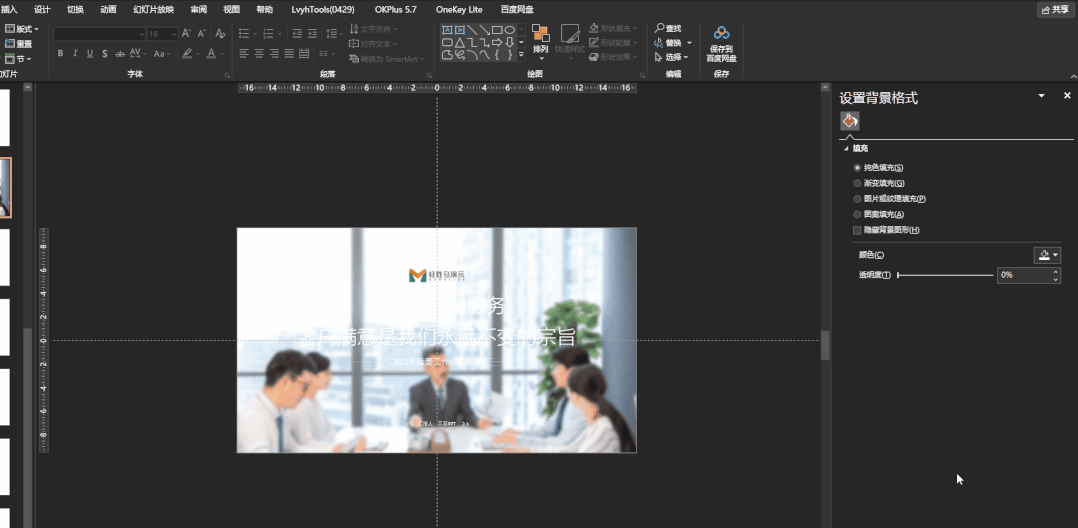
Task: Select picture or texture fill (图片或纹理填充)
Action: [890, 199]
